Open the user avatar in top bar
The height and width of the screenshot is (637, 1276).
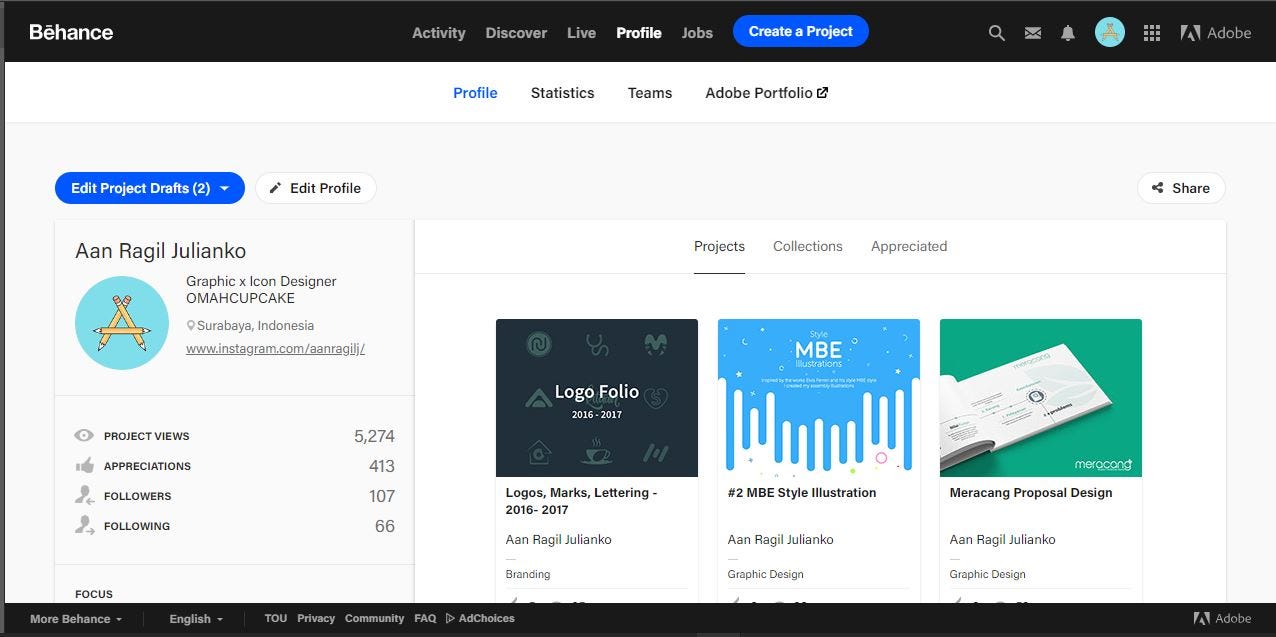point(1110,32)
